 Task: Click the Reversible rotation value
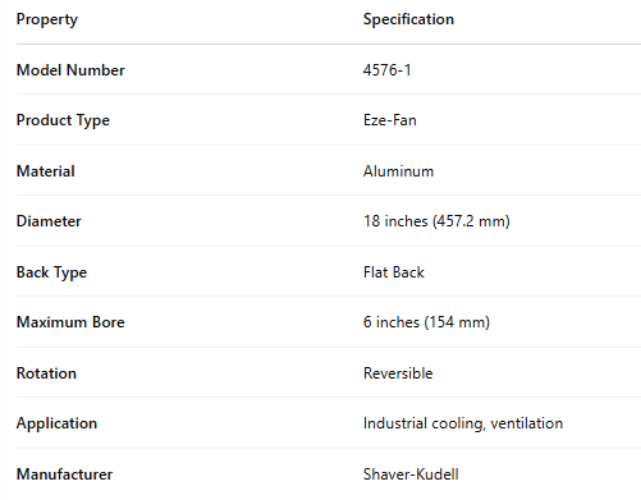coord(398,373)
